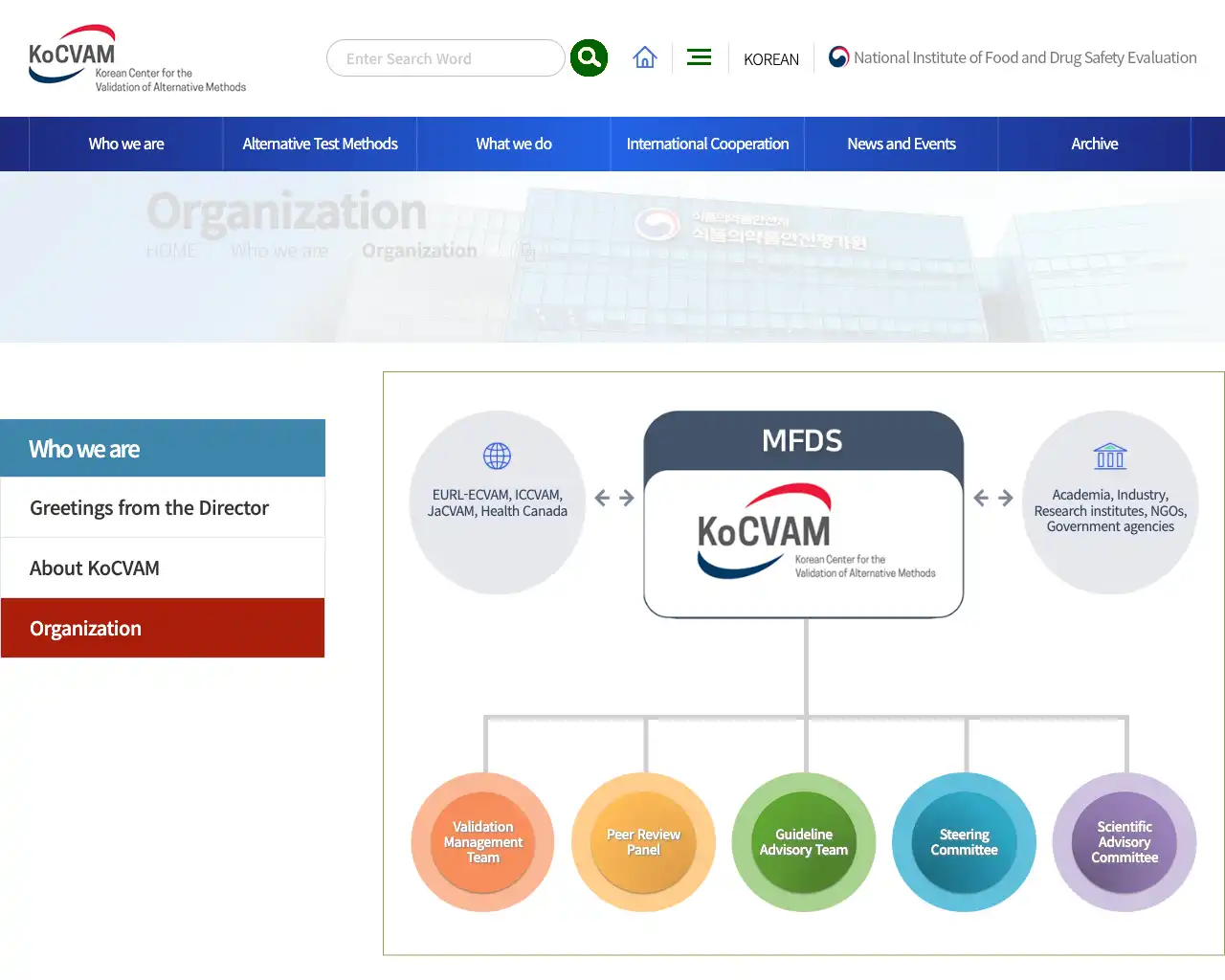Click the Who we are breadcrumb
The width and height of the screenshot is (1225, 980).
(x=279, y=251)
